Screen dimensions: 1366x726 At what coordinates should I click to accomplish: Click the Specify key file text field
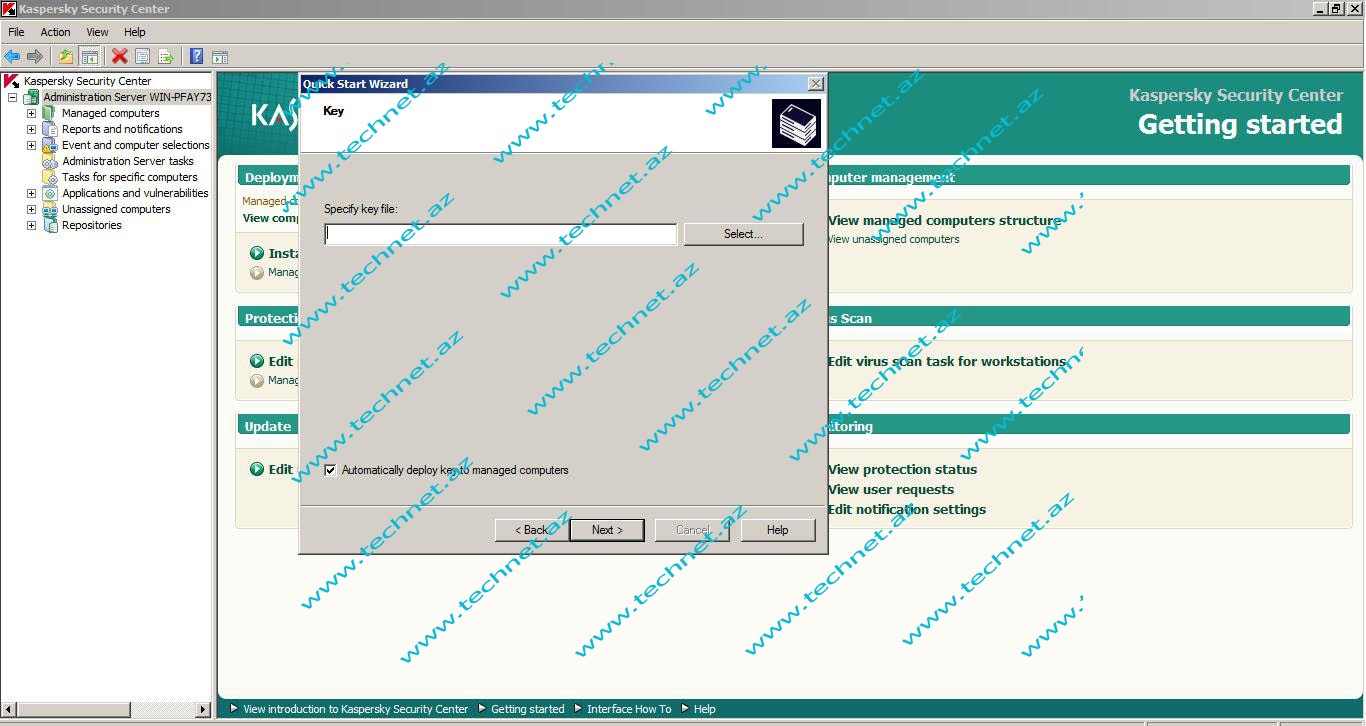pyautogui.click(x=500, y=234)
